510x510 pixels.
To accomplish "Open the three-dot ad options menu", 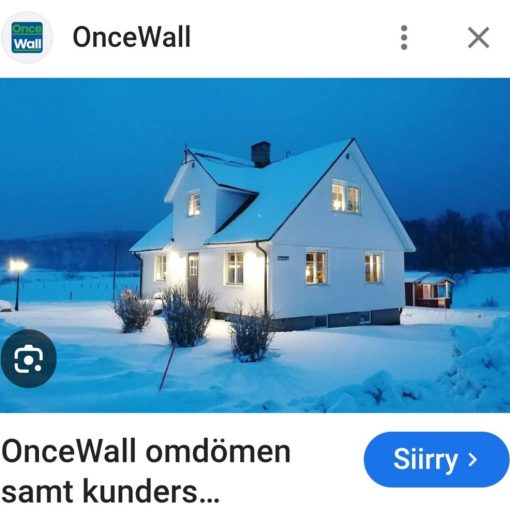I will (404, 37).
